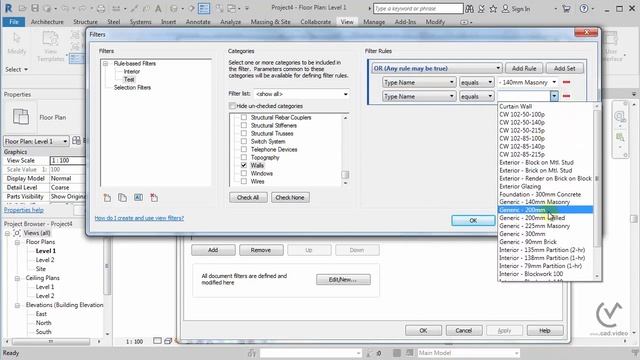Select Exterior Glazing in the type name list

point(520,186)
